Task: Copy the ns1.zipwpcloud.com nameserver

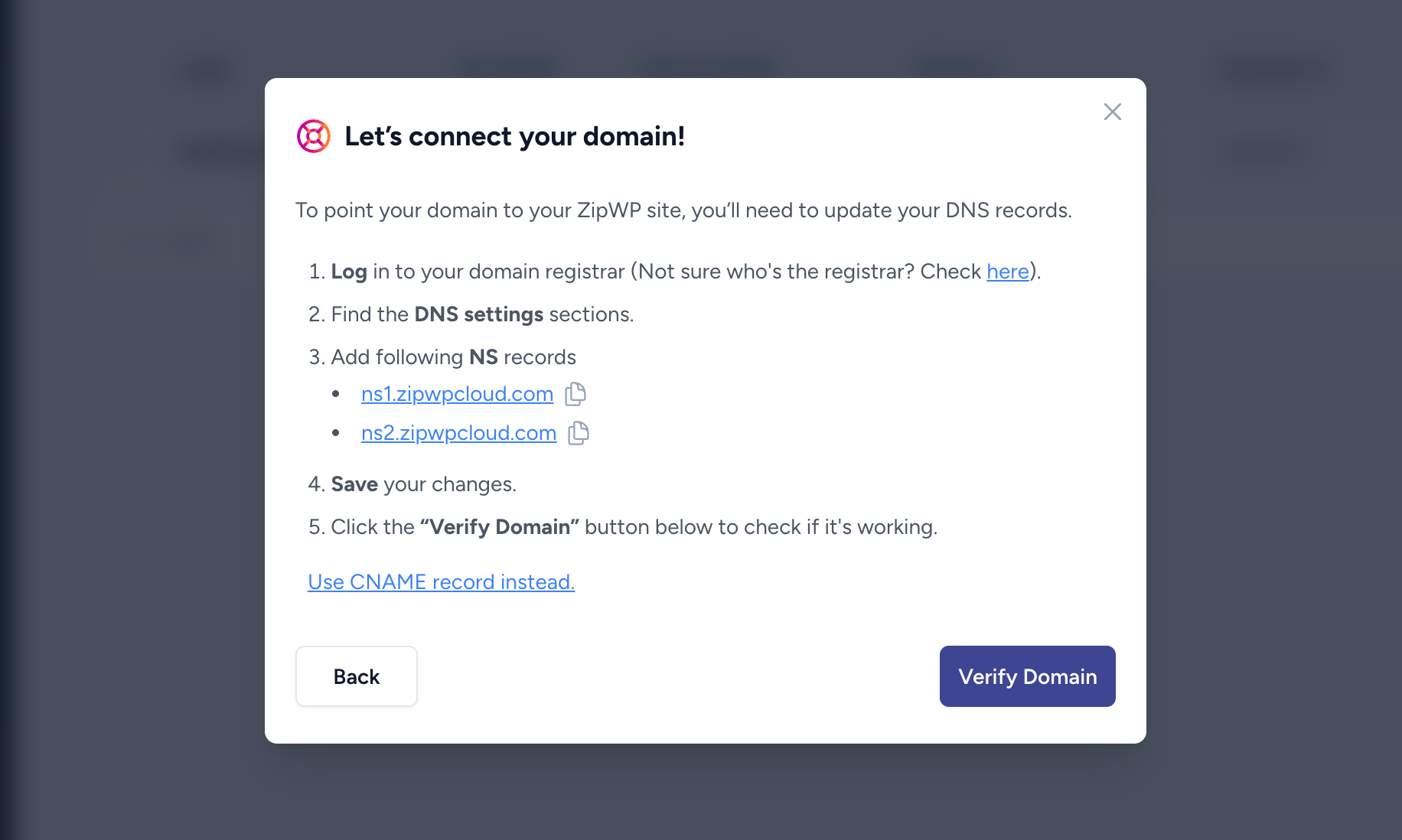Action: click(575, 394)
